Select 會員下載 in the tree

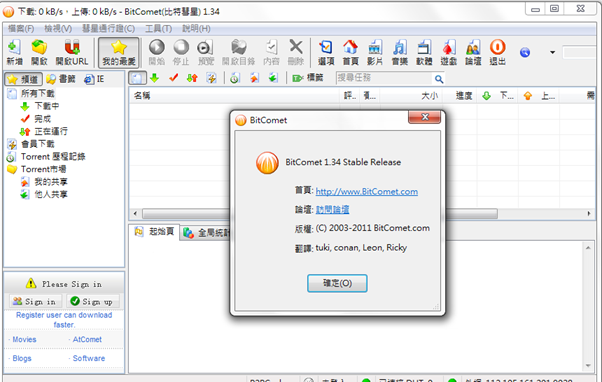point(37,144)
